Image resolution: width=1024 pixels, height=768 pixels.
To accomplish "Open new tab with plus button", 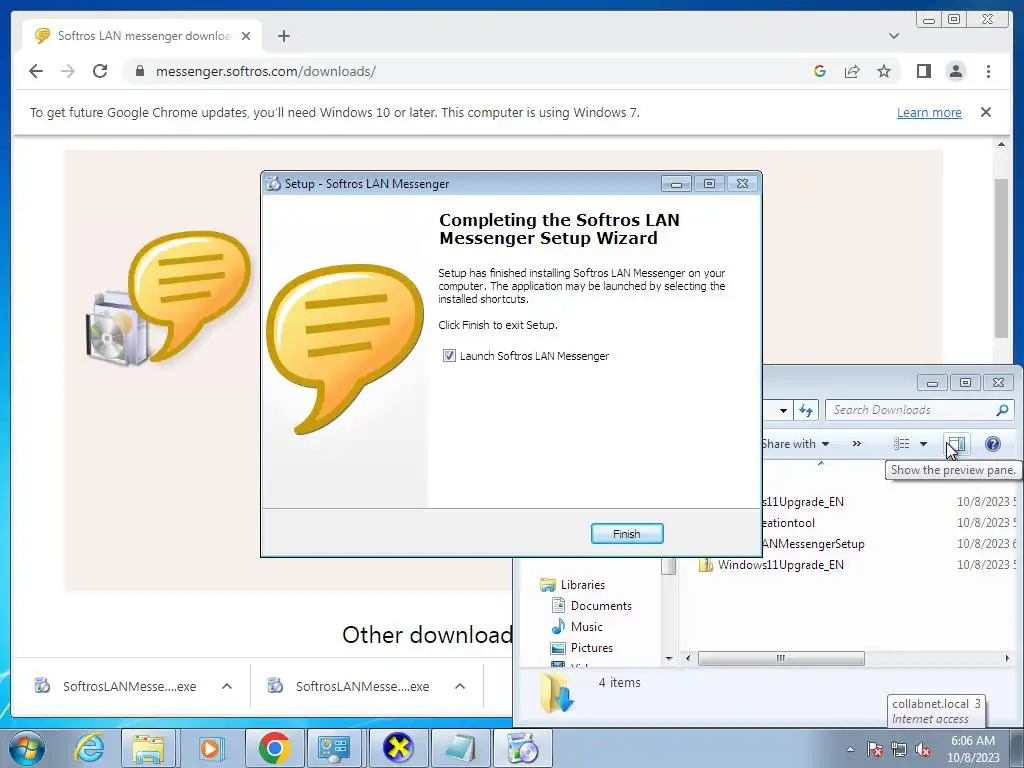I will pos(283,36).
